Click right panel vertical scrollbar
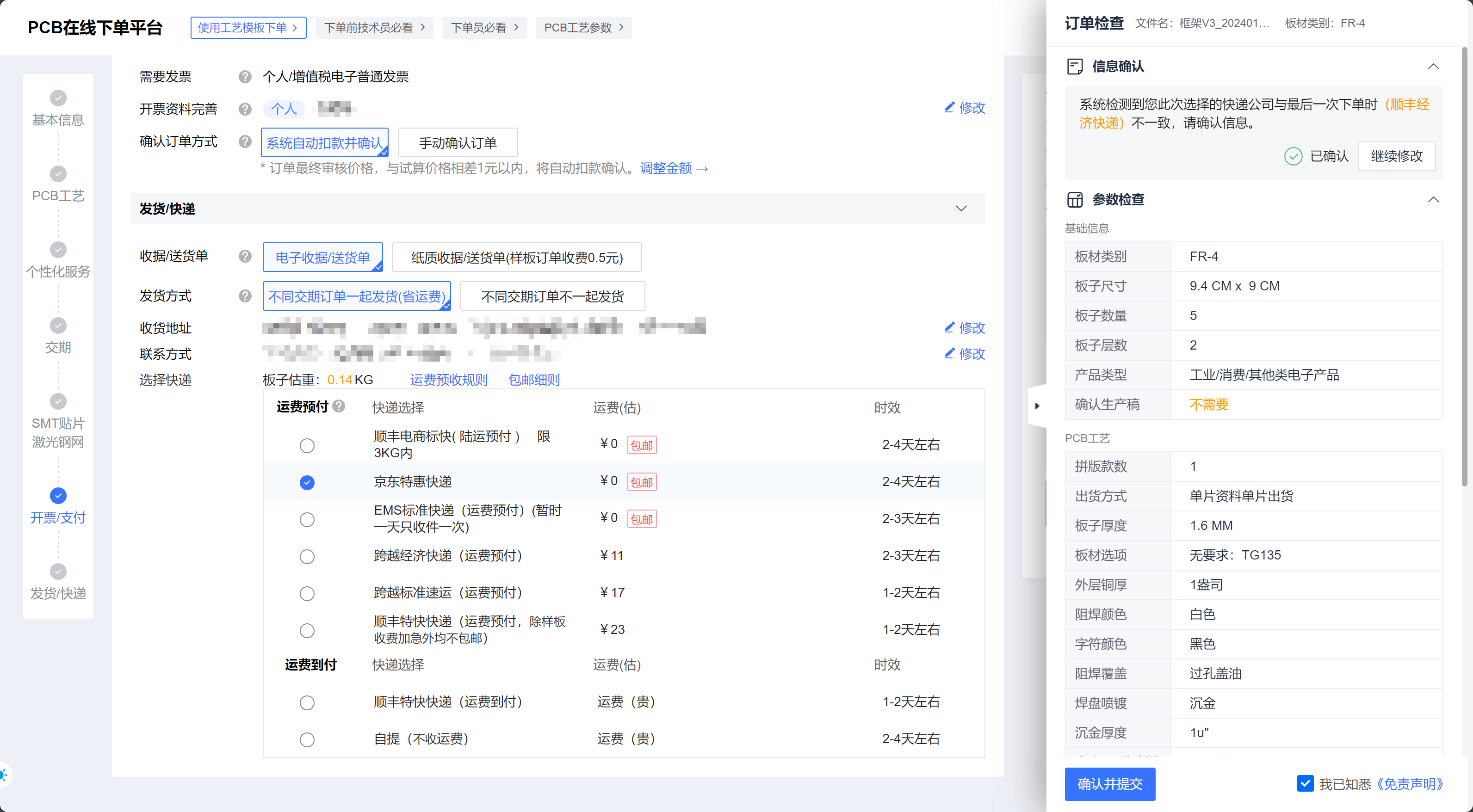 (1464, 267)
